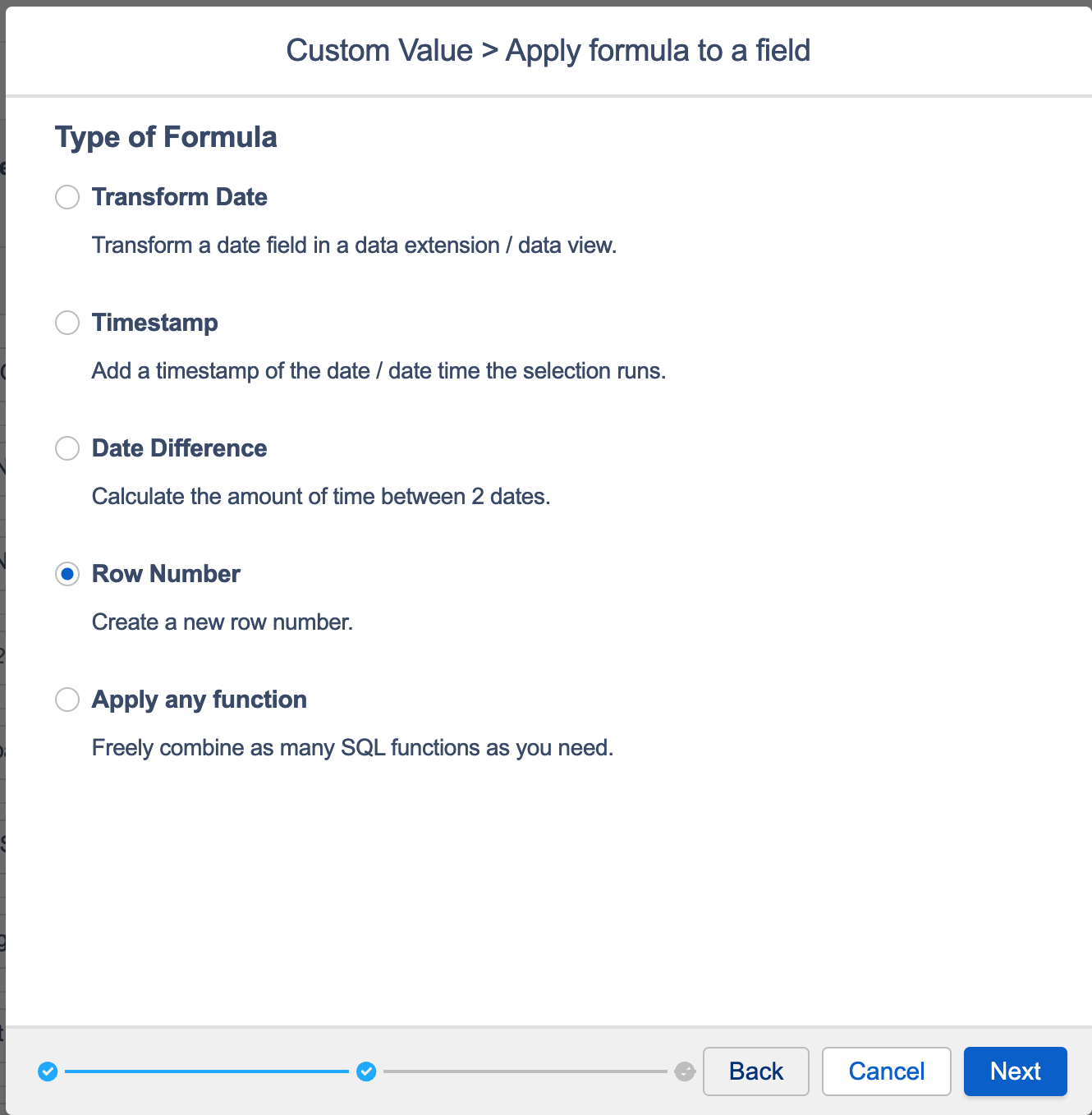Enable the Apply any function radio circle
1092x1115 pixels.
coord(67,700)
